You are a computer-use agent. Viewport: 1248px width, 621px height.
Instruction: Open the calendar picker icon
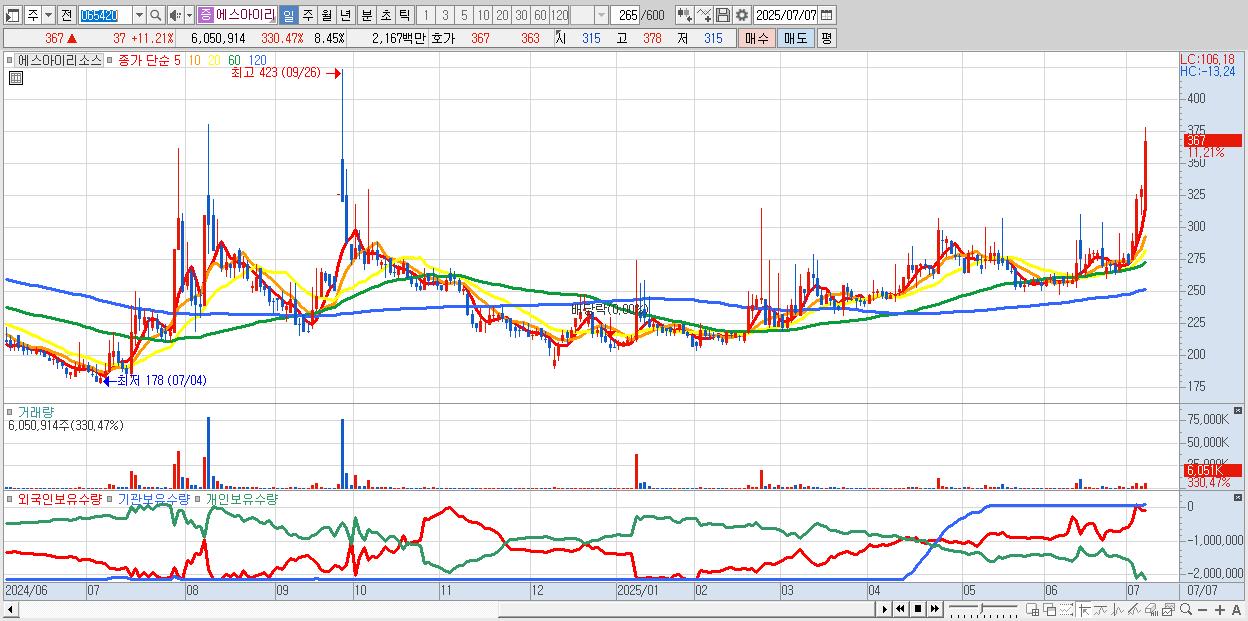(x=827, y=15)
